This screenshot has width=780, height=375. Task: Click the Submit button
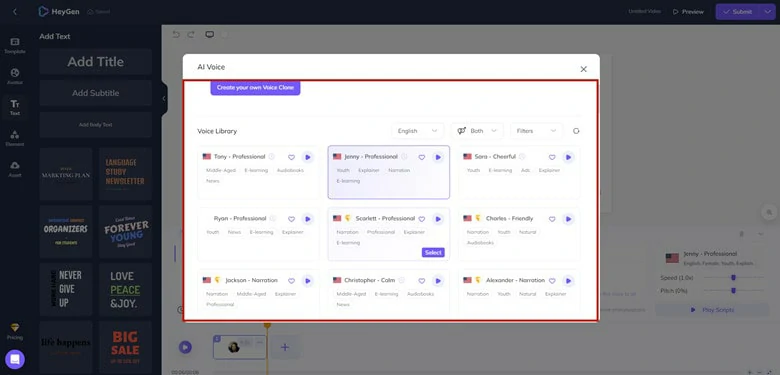(738, 11)
